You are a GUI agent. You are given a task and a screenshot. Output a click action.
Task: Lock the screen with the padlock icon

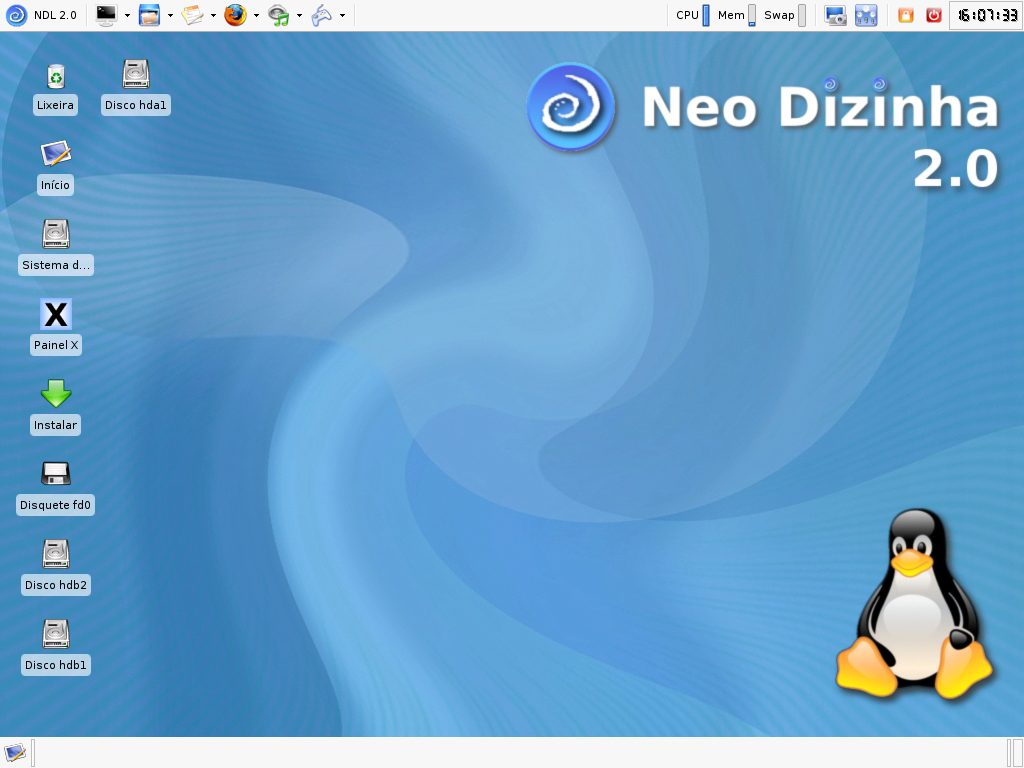907,14
